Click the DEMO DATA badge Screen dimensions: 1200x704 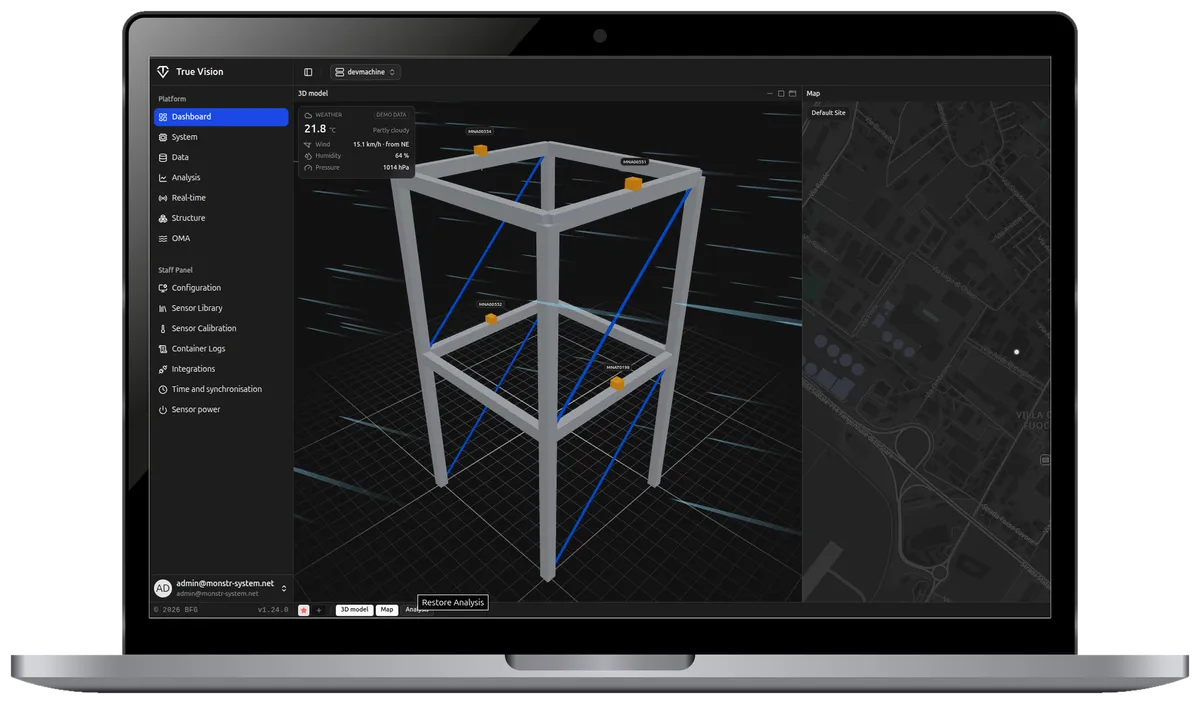tap(391, 115)
